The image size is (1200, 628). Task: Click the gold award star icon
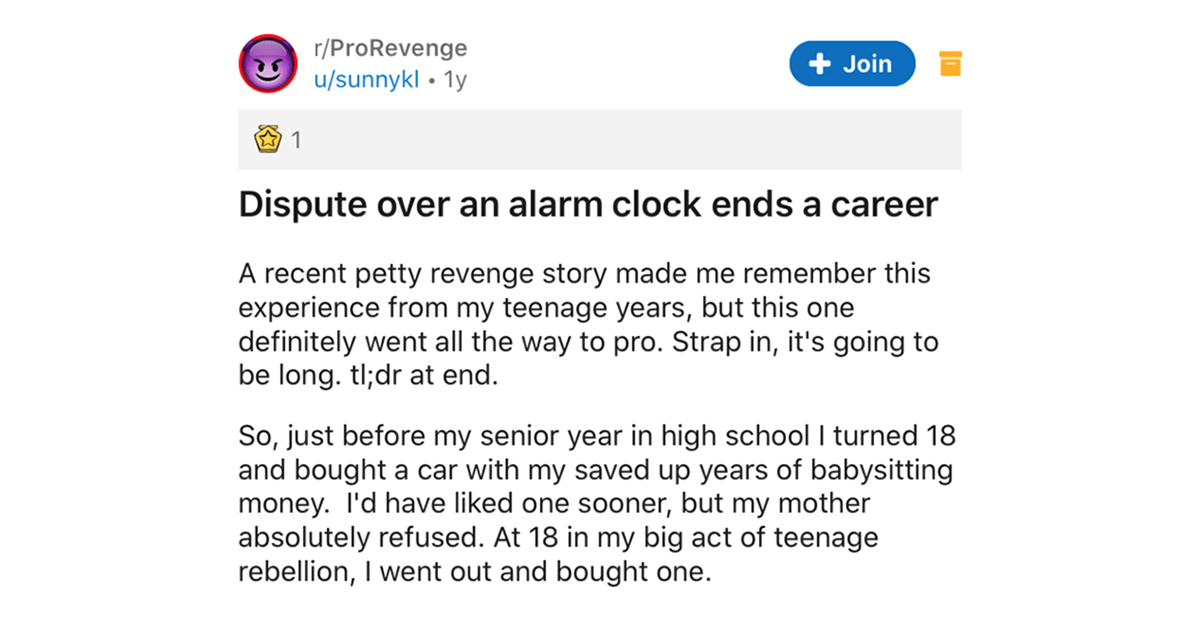click(266, 139)
